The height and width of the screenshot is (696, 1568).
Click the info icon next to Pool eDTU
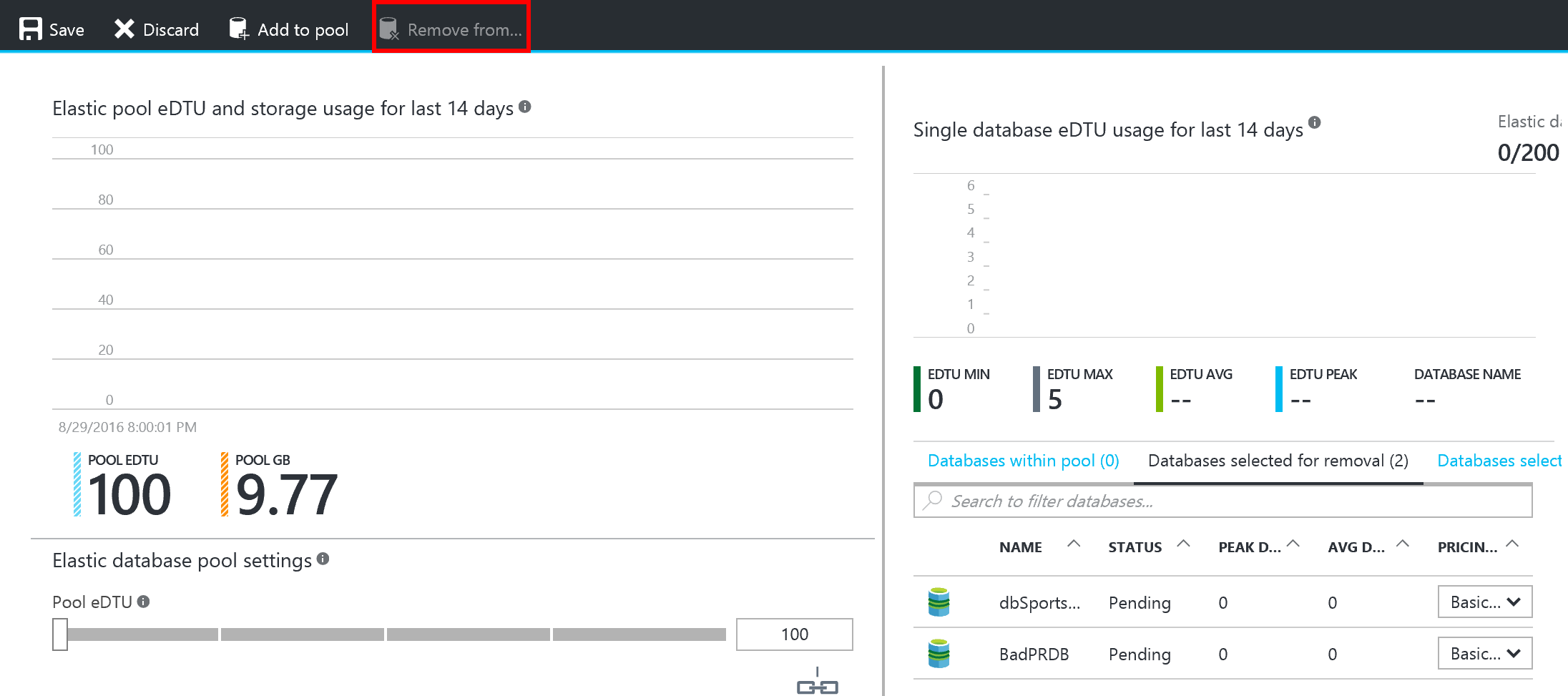(144, 602)
